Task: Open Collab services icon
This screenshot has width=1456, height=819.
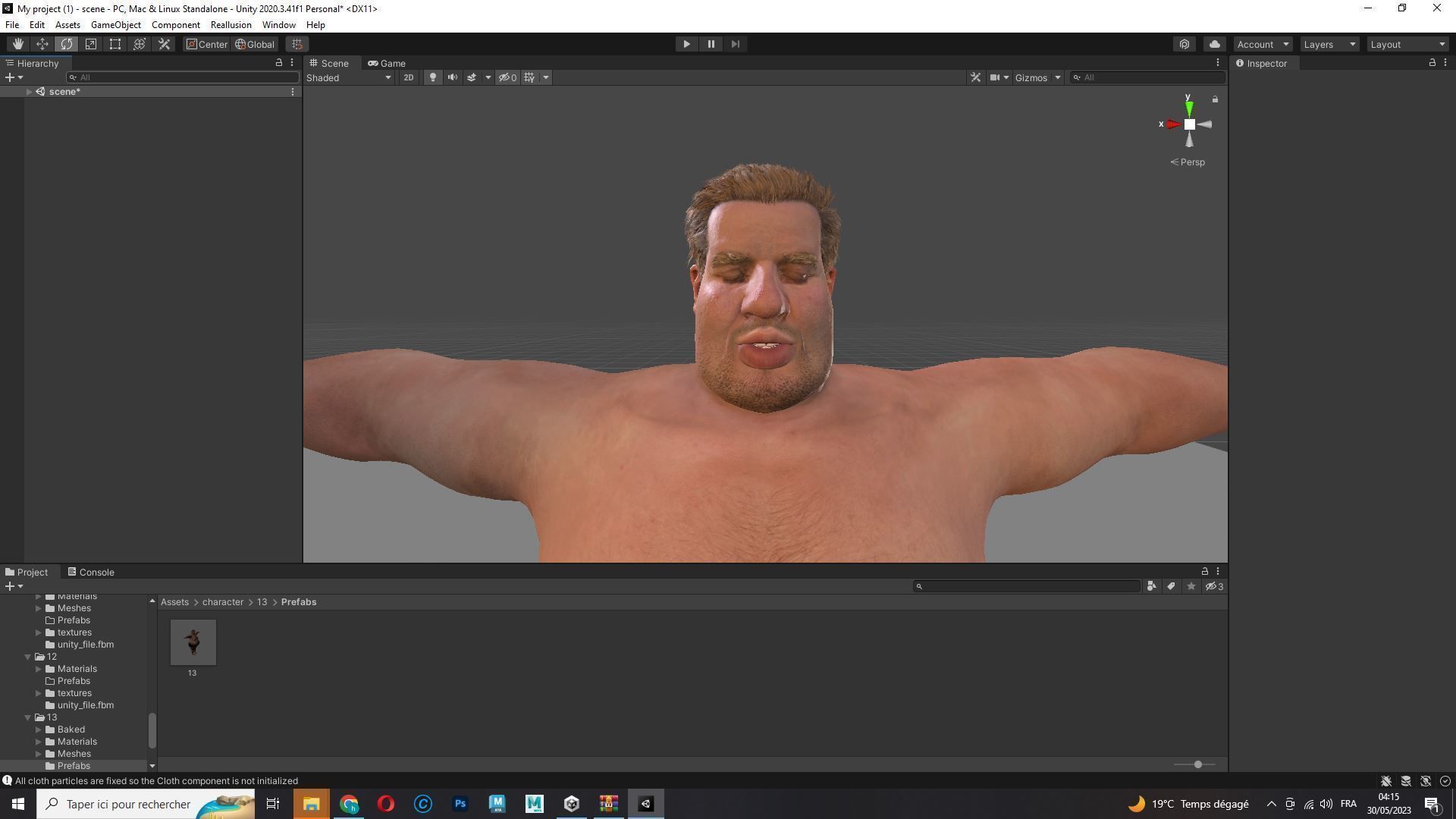Action: [x=1185, y=44]
